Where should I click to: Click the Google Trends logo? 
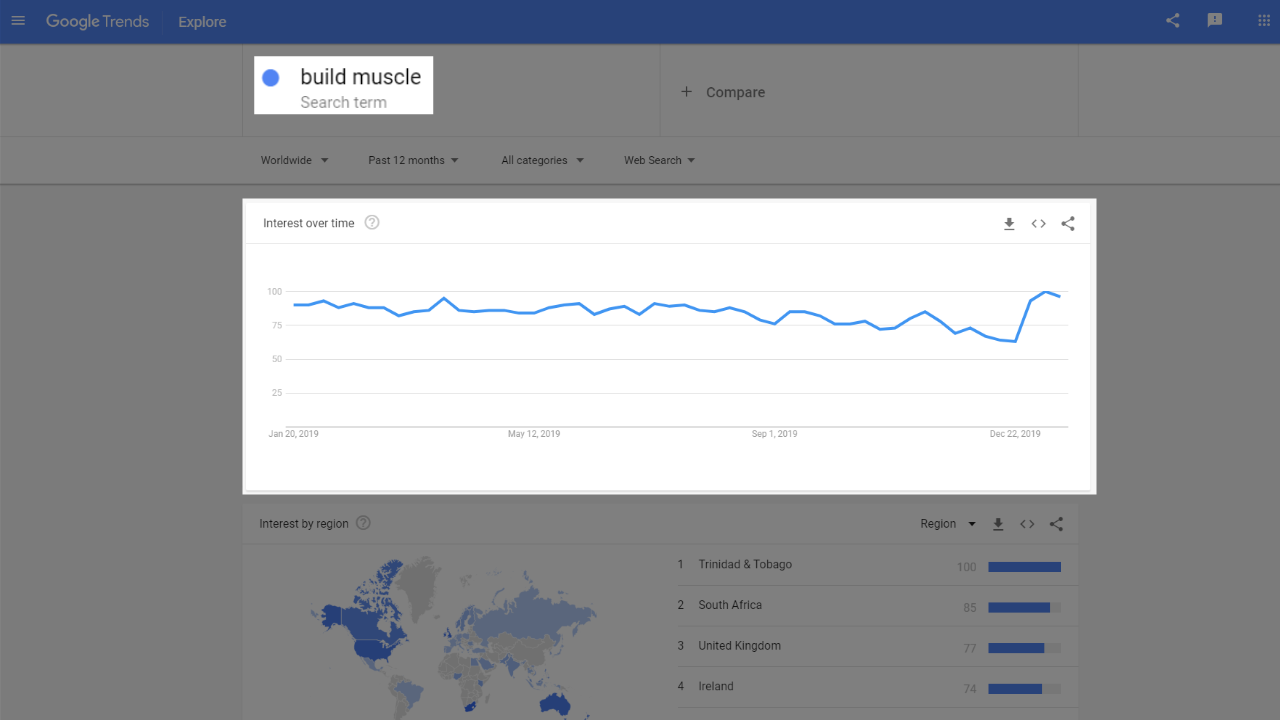coord(97,22)
